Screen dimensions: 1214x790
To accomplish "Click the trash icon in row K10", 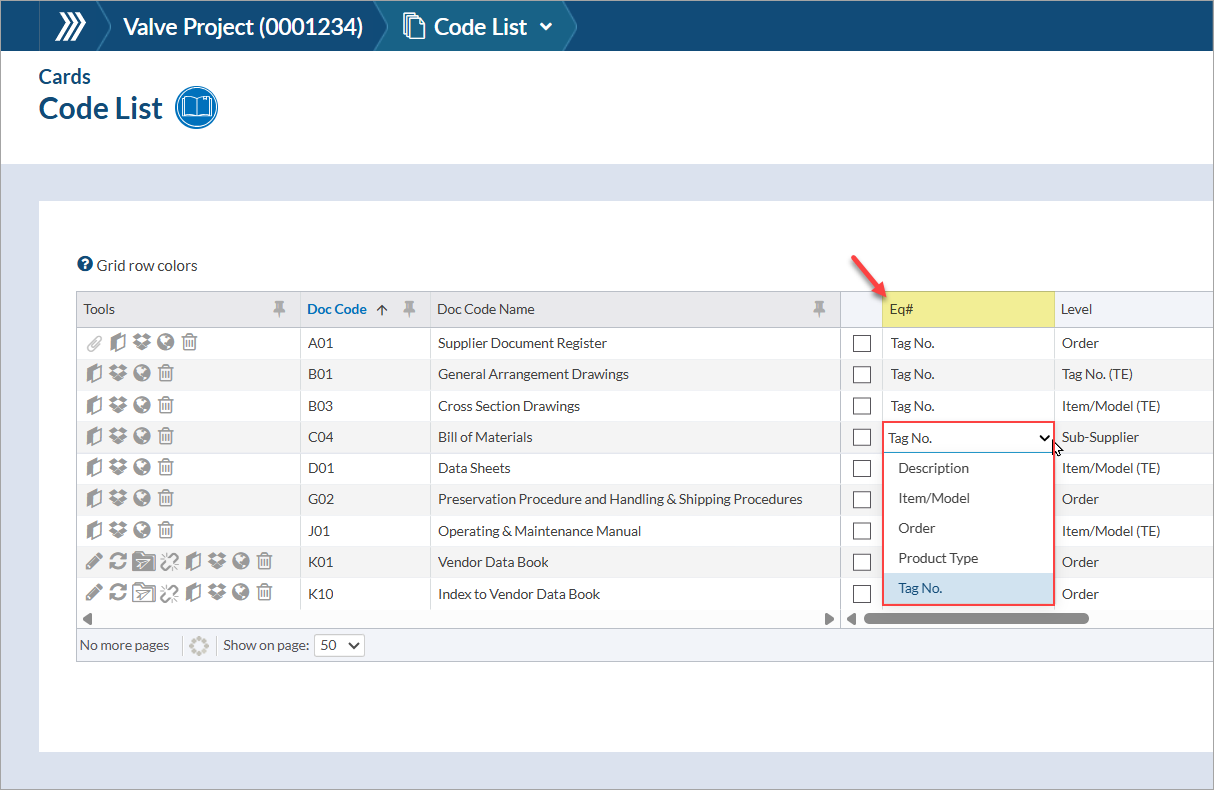I will (264, 593).
